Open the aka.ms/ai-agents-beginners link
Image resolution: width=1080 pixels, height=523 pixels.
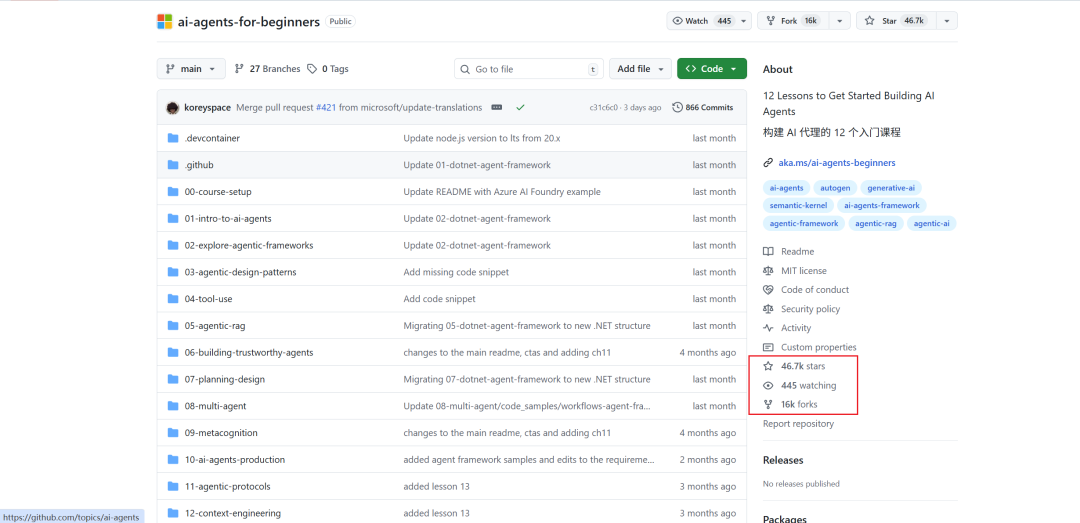837,163
